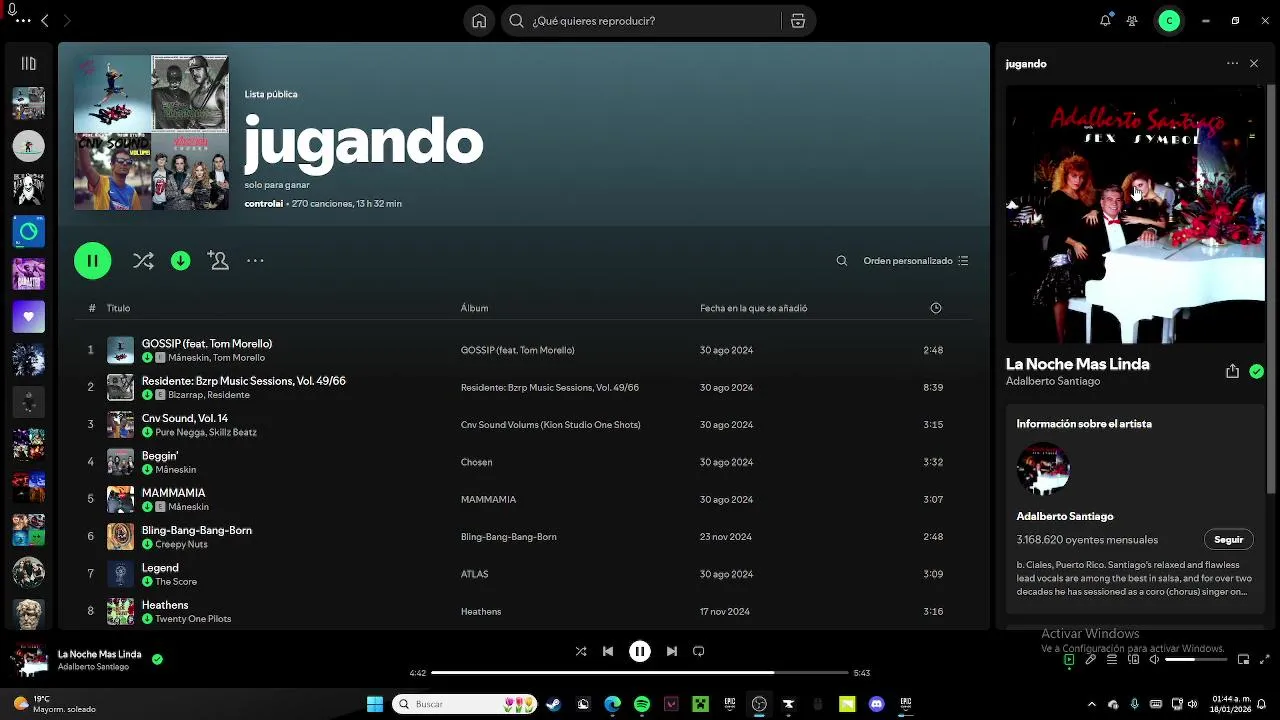
Task: Open the profile avatar with letter C
Action: [1169, 20]
